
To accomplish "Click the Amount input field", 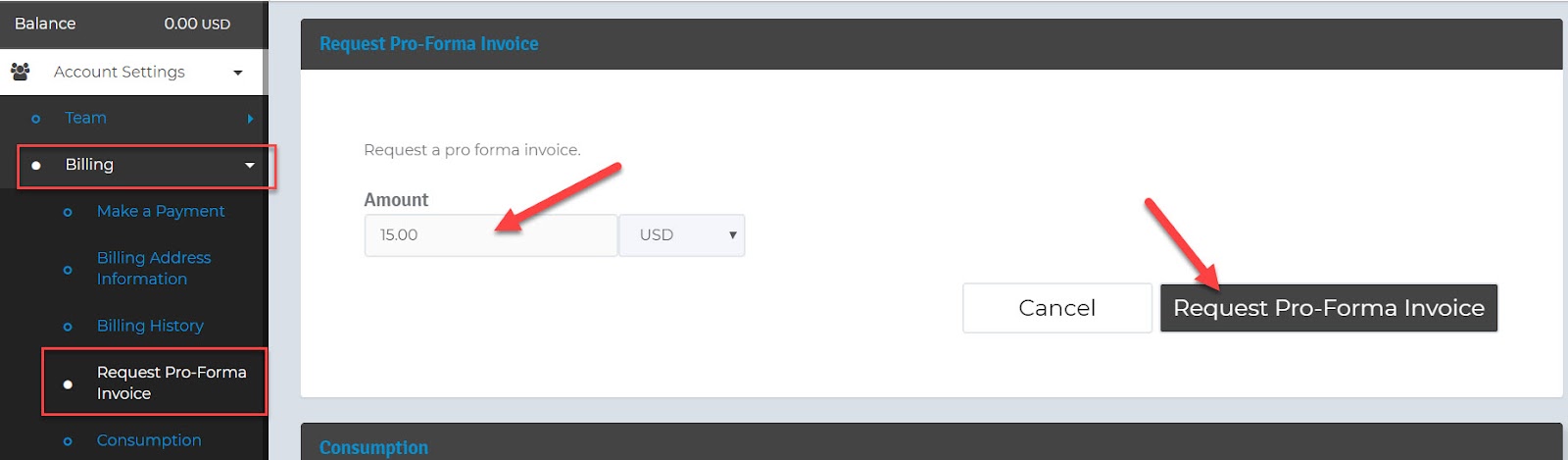I will [491, 235].
